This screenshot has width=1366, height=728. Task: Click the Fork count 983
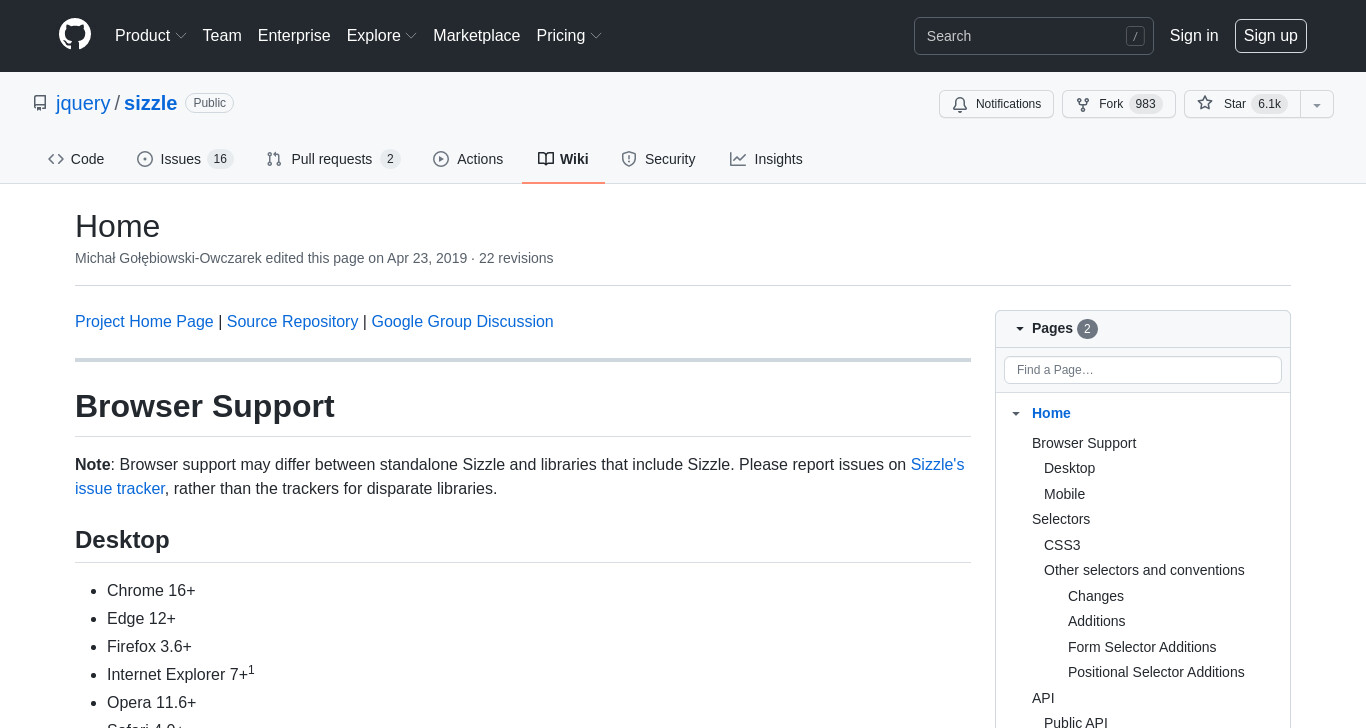1145,104
